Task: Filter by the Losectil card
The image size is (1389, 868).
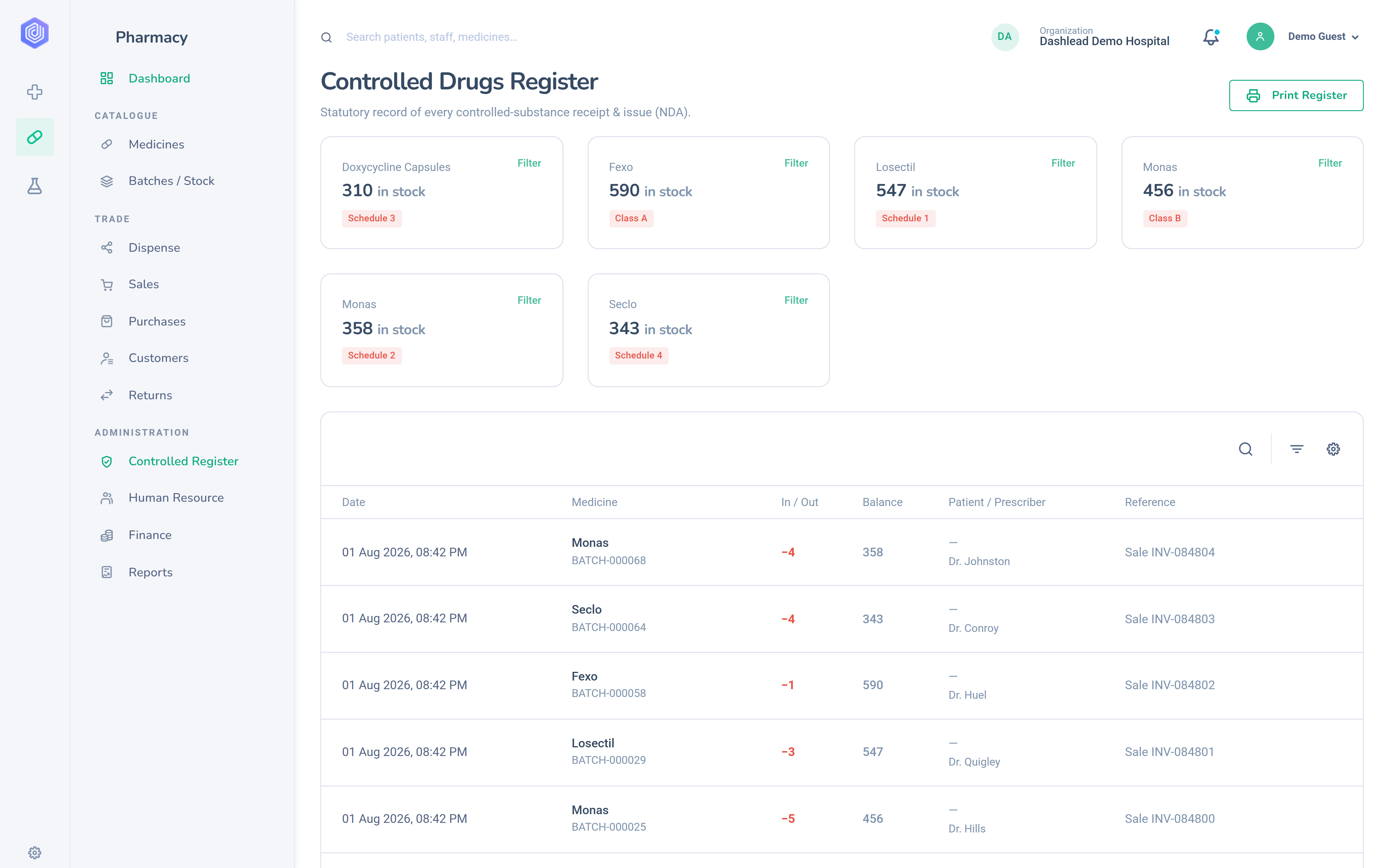Action: click(1062, 163)
